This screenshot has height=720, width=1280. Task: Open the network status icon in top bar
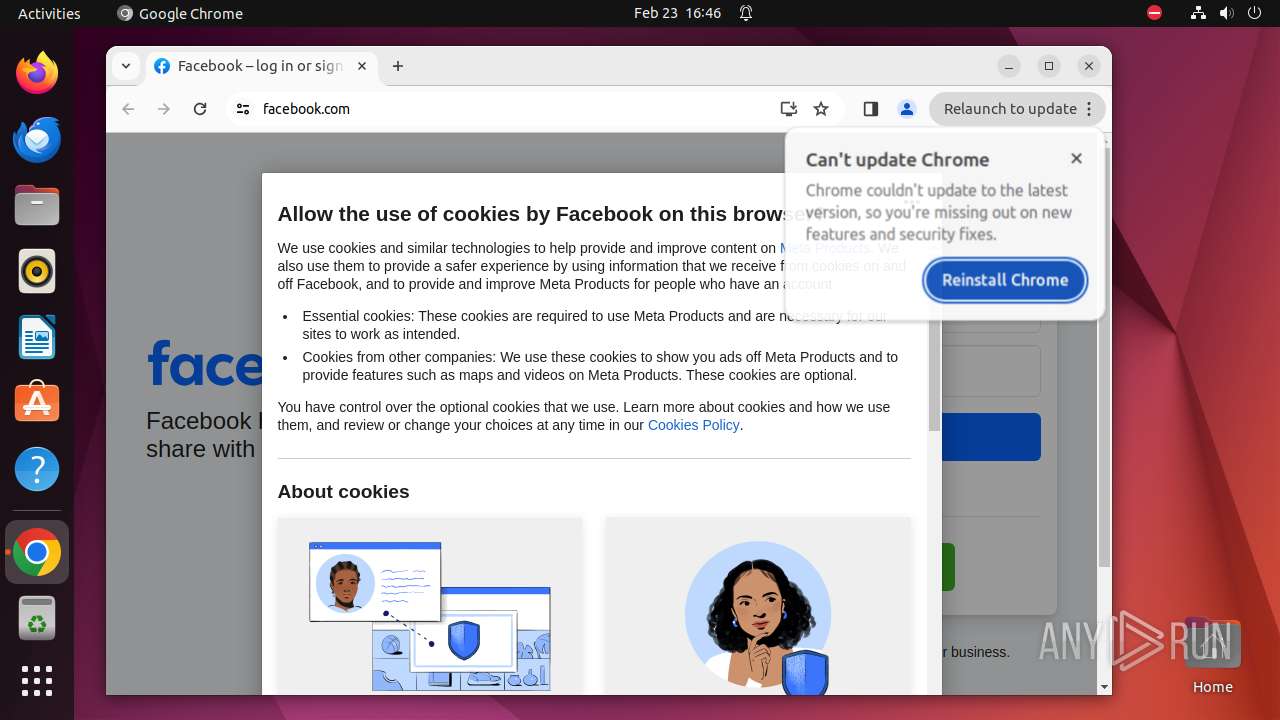tap(1198, 13)
